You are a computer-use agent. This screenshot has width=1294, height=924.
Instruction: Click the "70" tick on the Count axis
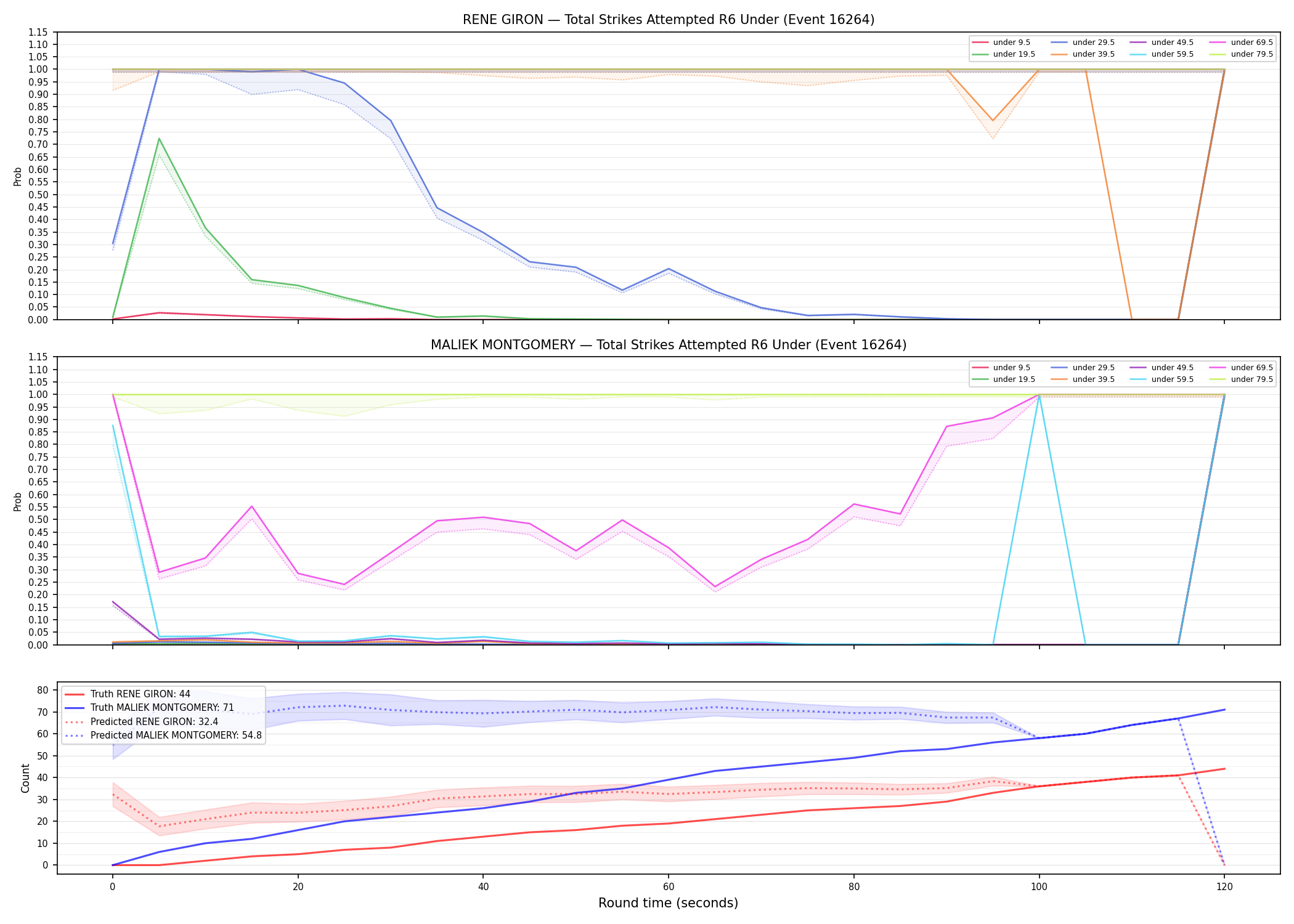click(x=43, y=712)
